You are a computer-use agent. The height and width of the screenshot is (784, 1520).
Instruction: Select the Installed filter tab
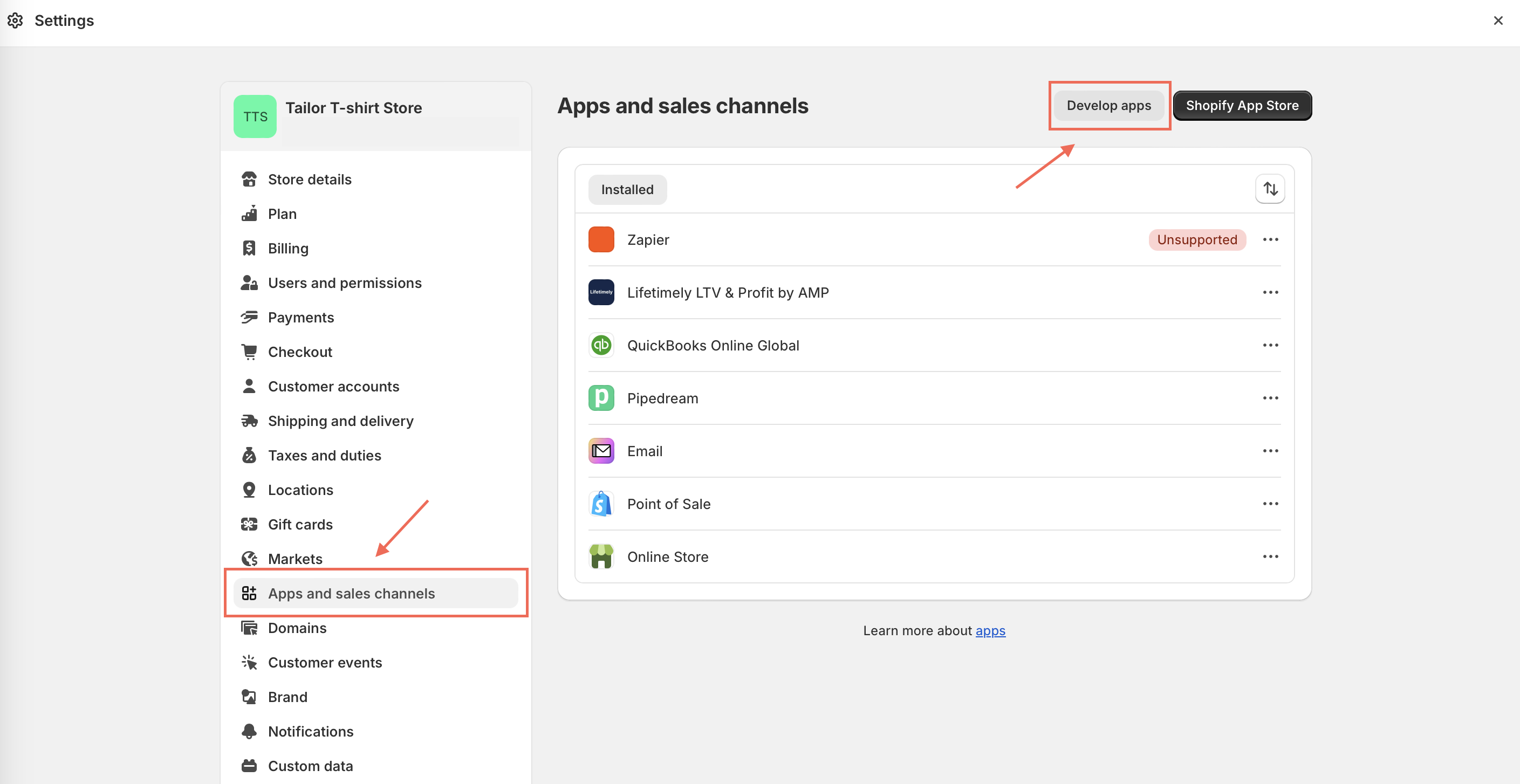click(627, 189)
